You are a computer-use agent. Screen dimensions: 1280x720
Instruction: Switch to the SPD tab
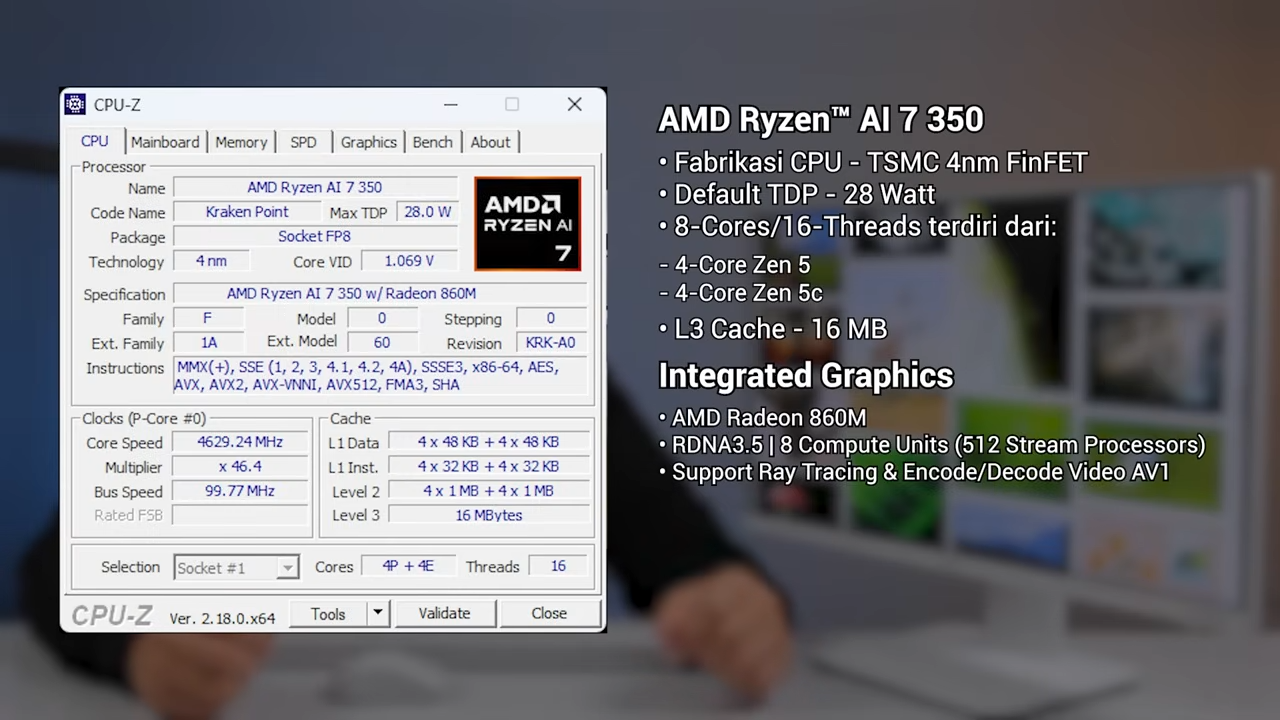click(x=303, y=142)
